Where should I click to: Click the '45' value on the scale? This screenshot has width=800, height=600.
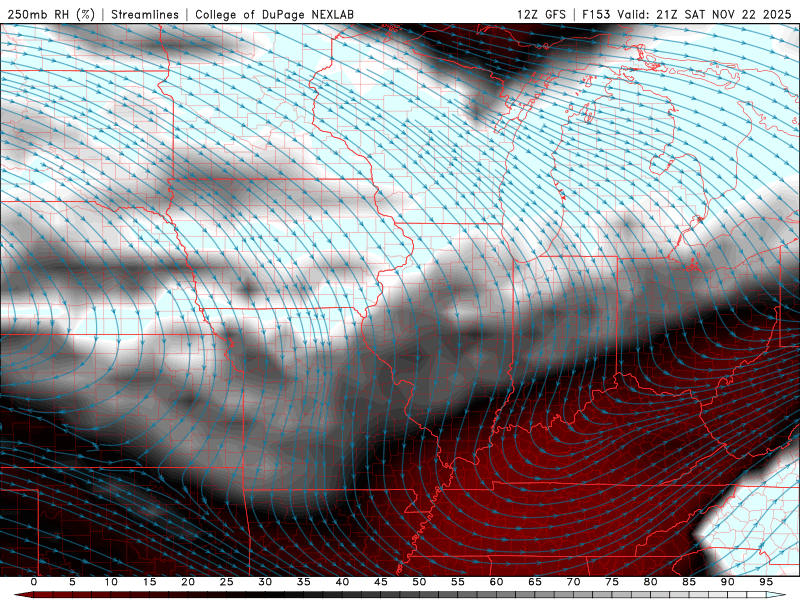click(380, 582)
